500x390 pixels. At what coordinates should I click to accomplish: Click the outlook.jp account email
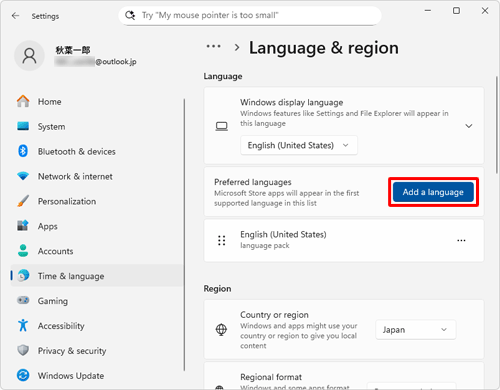[x=96, y=62]
